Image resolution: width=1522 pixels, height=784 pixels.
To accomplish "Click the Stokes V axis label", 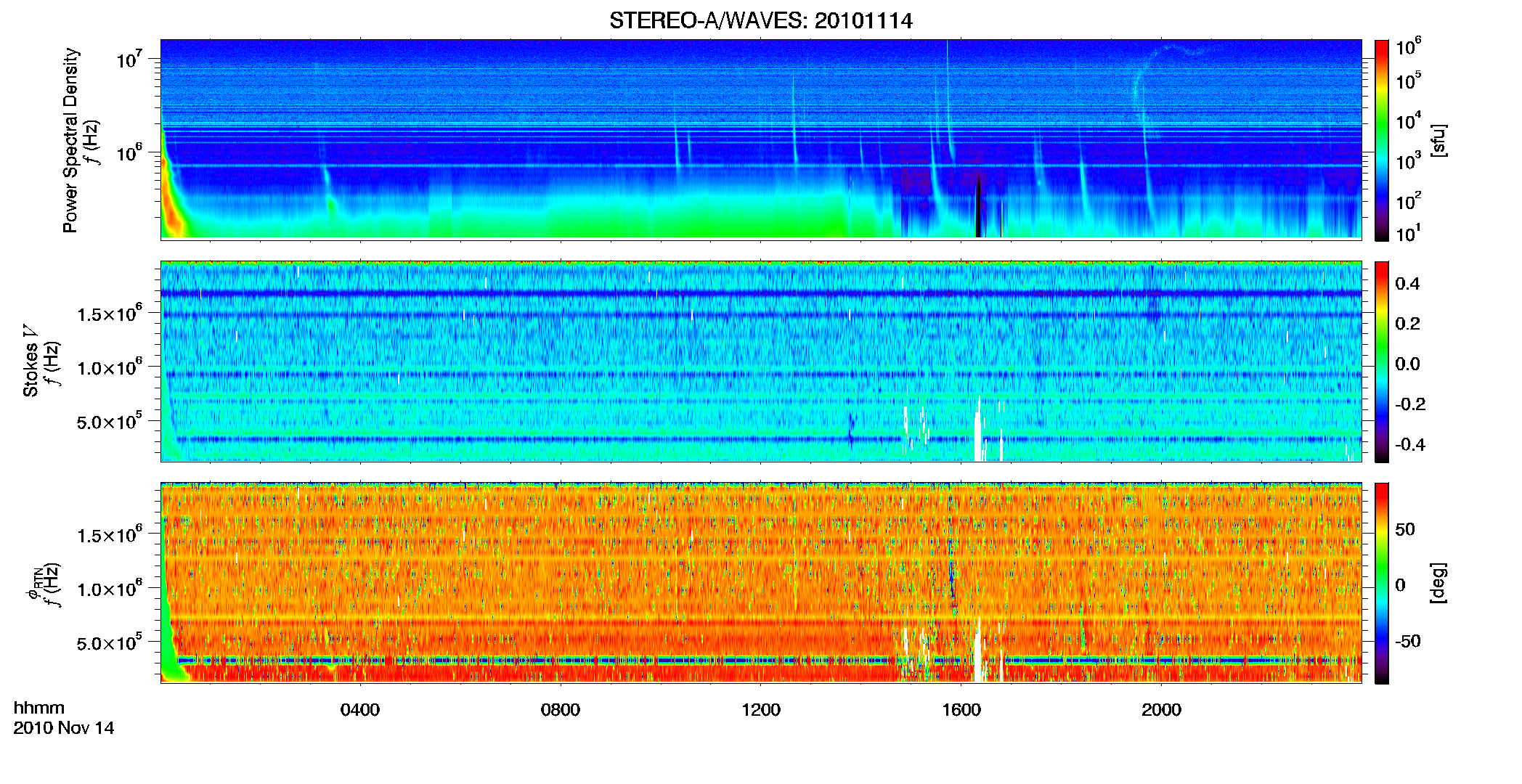I will tap(30, 360).
